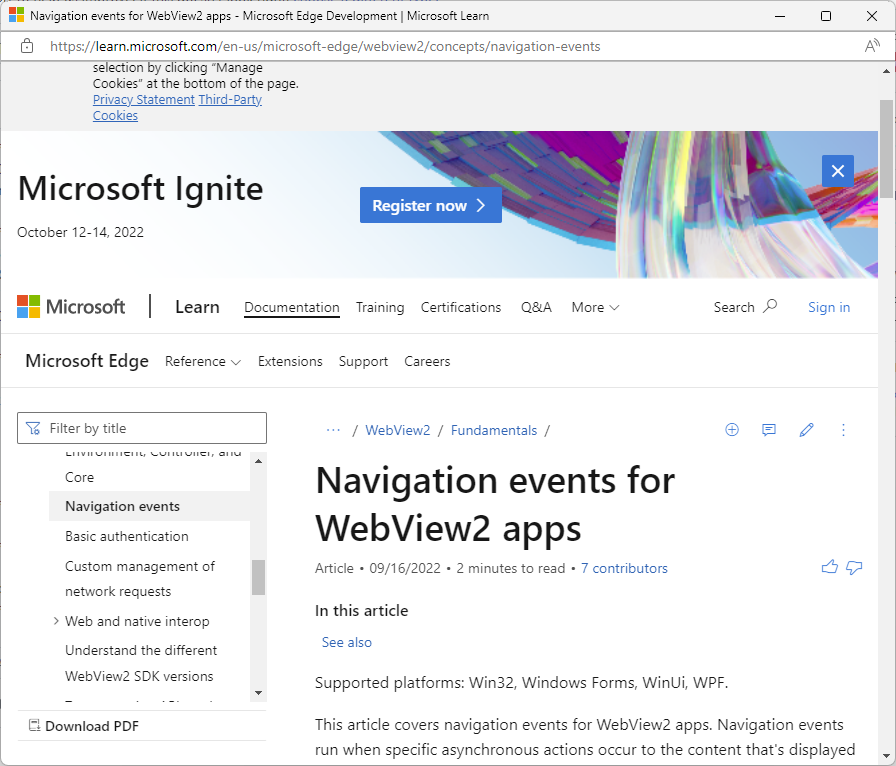
Task: Open the 7 contributors link
Action: click(x=624, y=567)
